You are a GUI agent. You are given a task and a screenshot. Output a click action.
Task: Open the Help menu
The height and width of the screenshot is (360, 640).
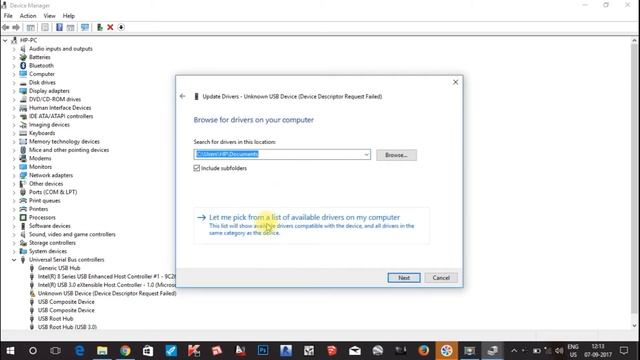(69, 16)
